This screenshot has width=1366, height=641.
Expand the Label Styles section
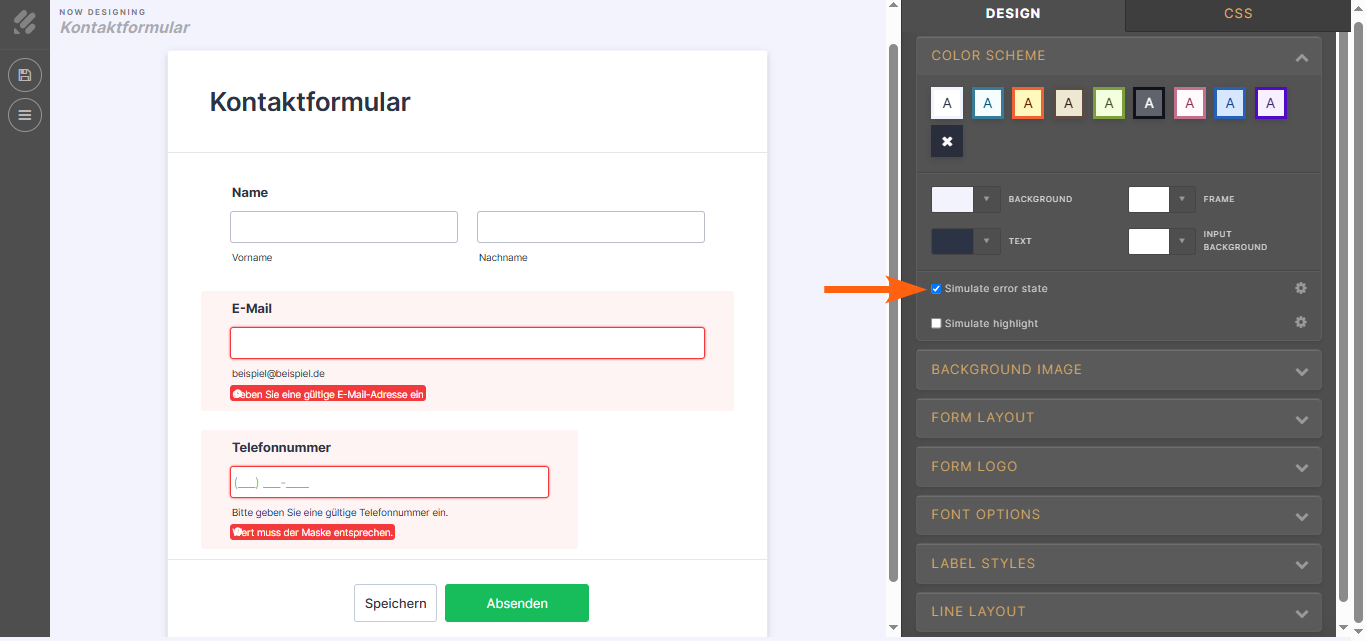pos(1119,564)
